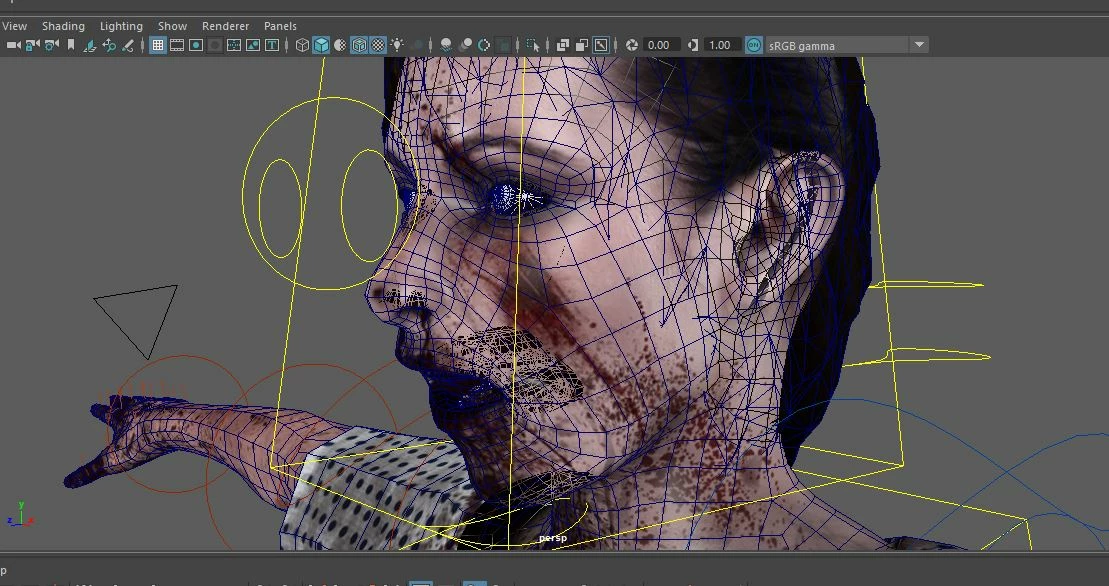The width and height of the screenshot is (1109, 586).
Task: Toggle the color management ON button
Action: [x=754, y=45]
